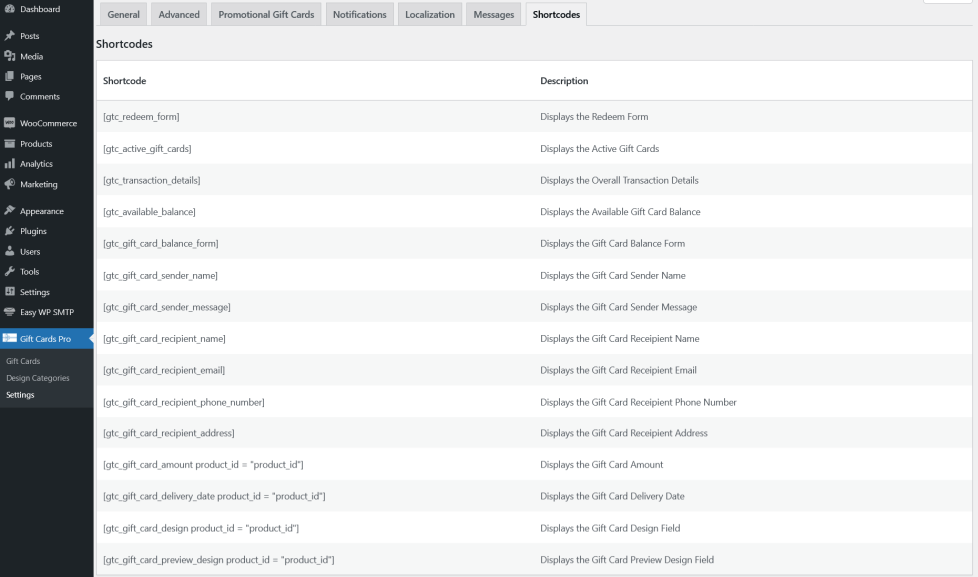Image resolution: width=978 pixels, height=577 pixels.
Task: Click the Gift Cards Pro card icon
Action: pos(9,338)
